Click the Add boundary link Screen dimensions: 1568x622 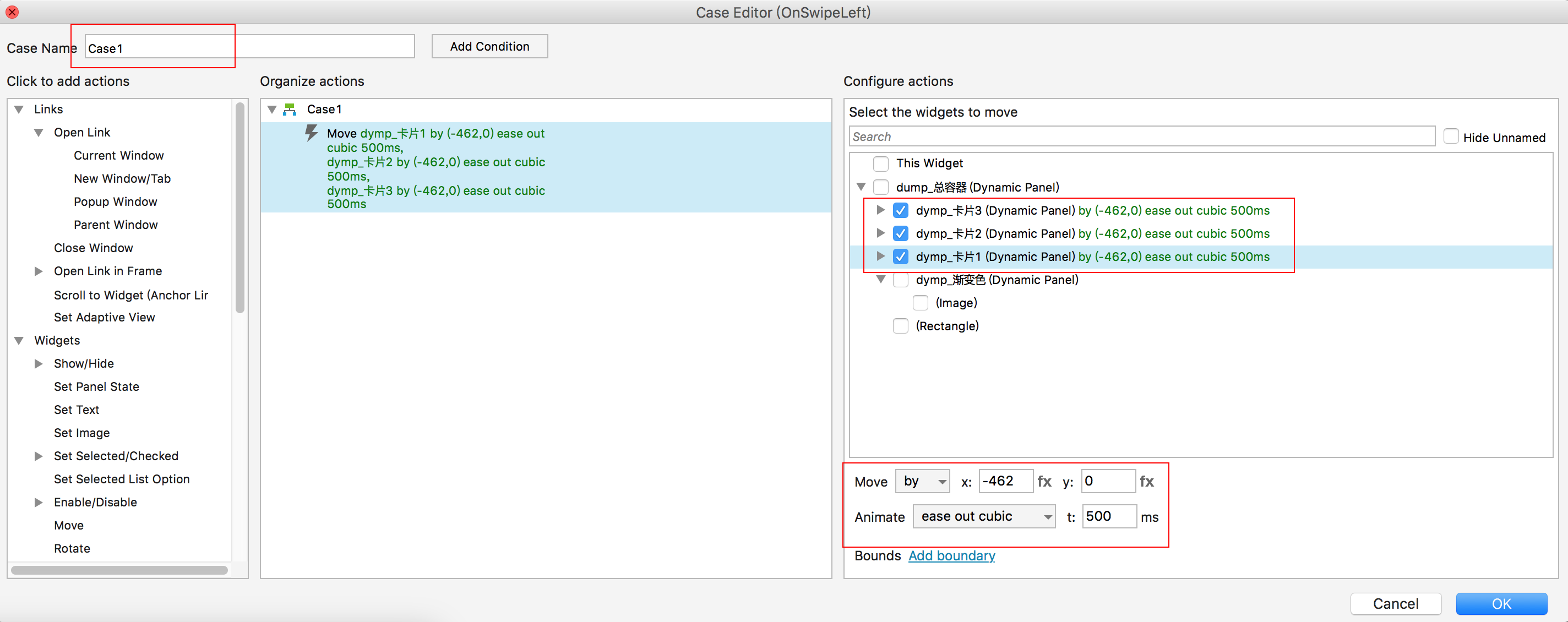[951, 555]
